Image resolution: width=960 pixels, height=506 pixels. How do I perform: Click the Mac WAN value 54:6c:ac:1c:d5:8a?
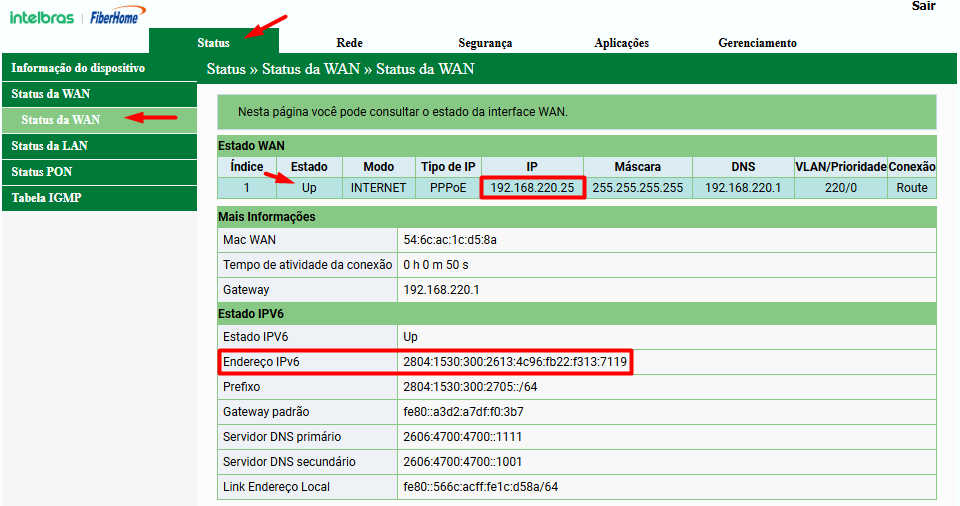450,240
